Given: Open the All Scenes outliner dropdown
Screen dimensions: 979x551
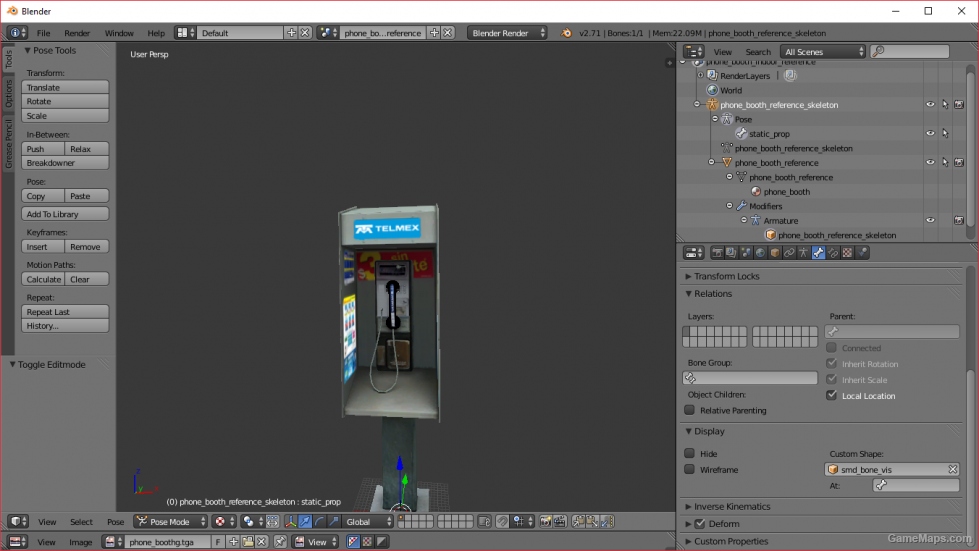Looking at the screenshot, I should point(824,52).
